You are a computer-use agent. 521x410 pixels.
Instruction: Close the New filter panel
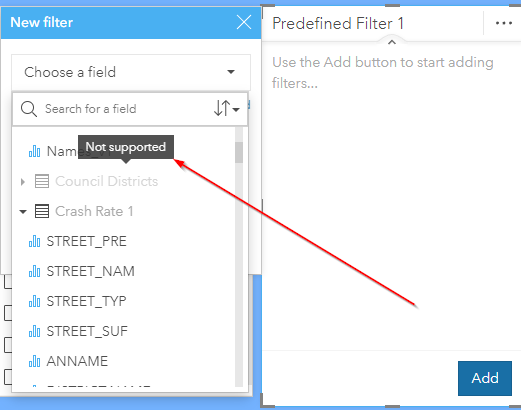(x=244, y=22)
